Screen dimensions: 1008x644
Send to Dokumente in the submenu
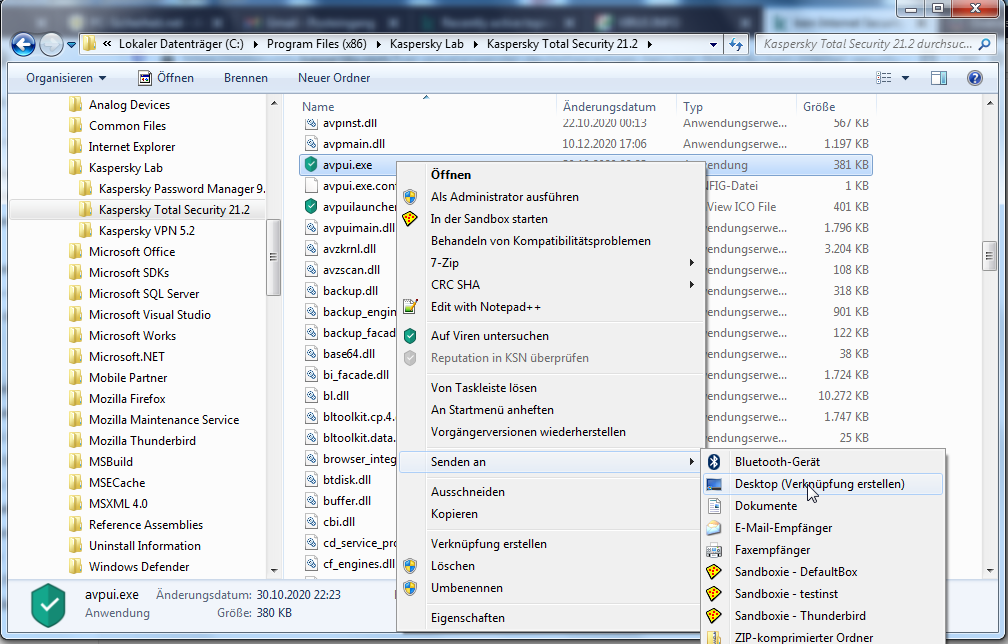click(823, 506)
